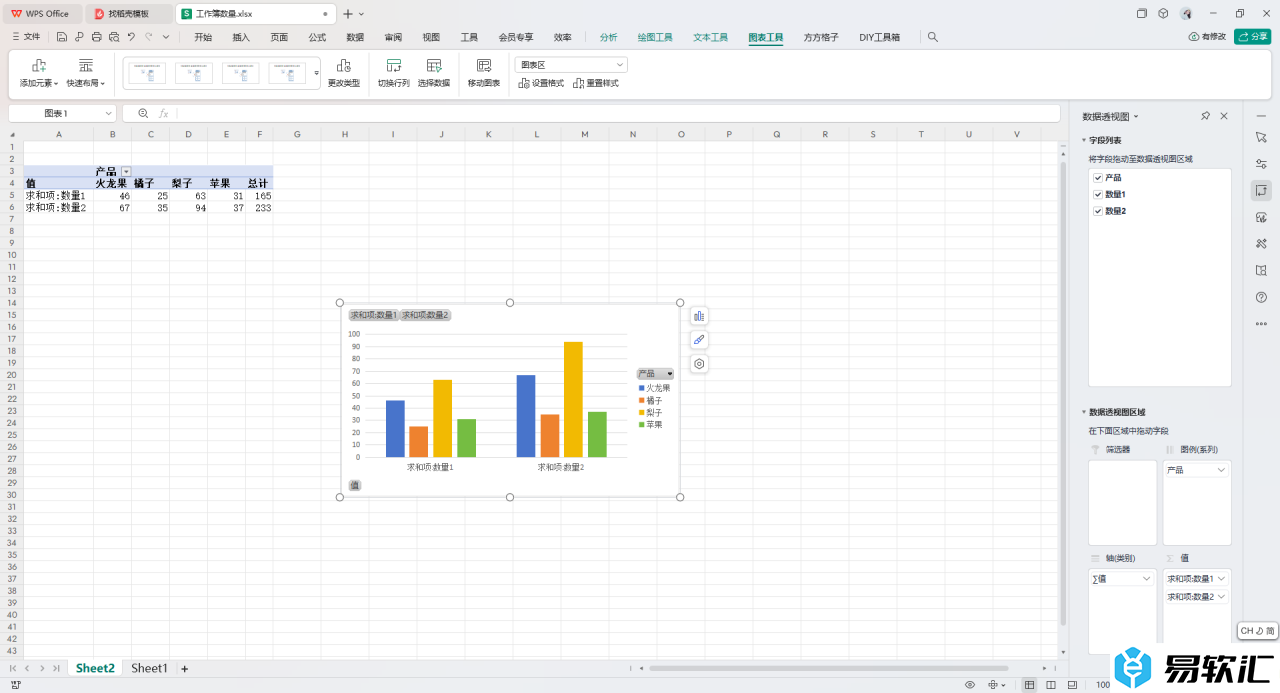Screen dimensions: 1280x693
Task: Switch to normal view icon in status bar
Action: tap(1029, 685)
